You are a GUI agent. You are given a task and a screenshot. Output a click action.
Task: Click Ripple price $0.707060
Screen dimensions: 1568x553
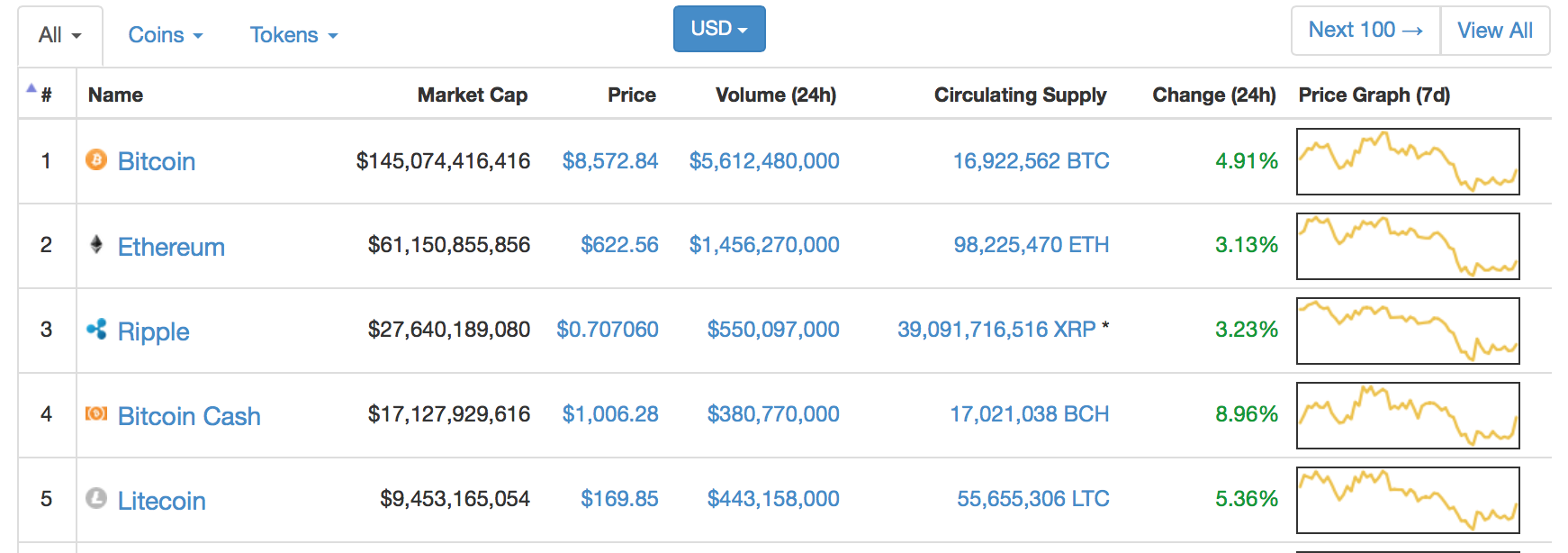608,330
